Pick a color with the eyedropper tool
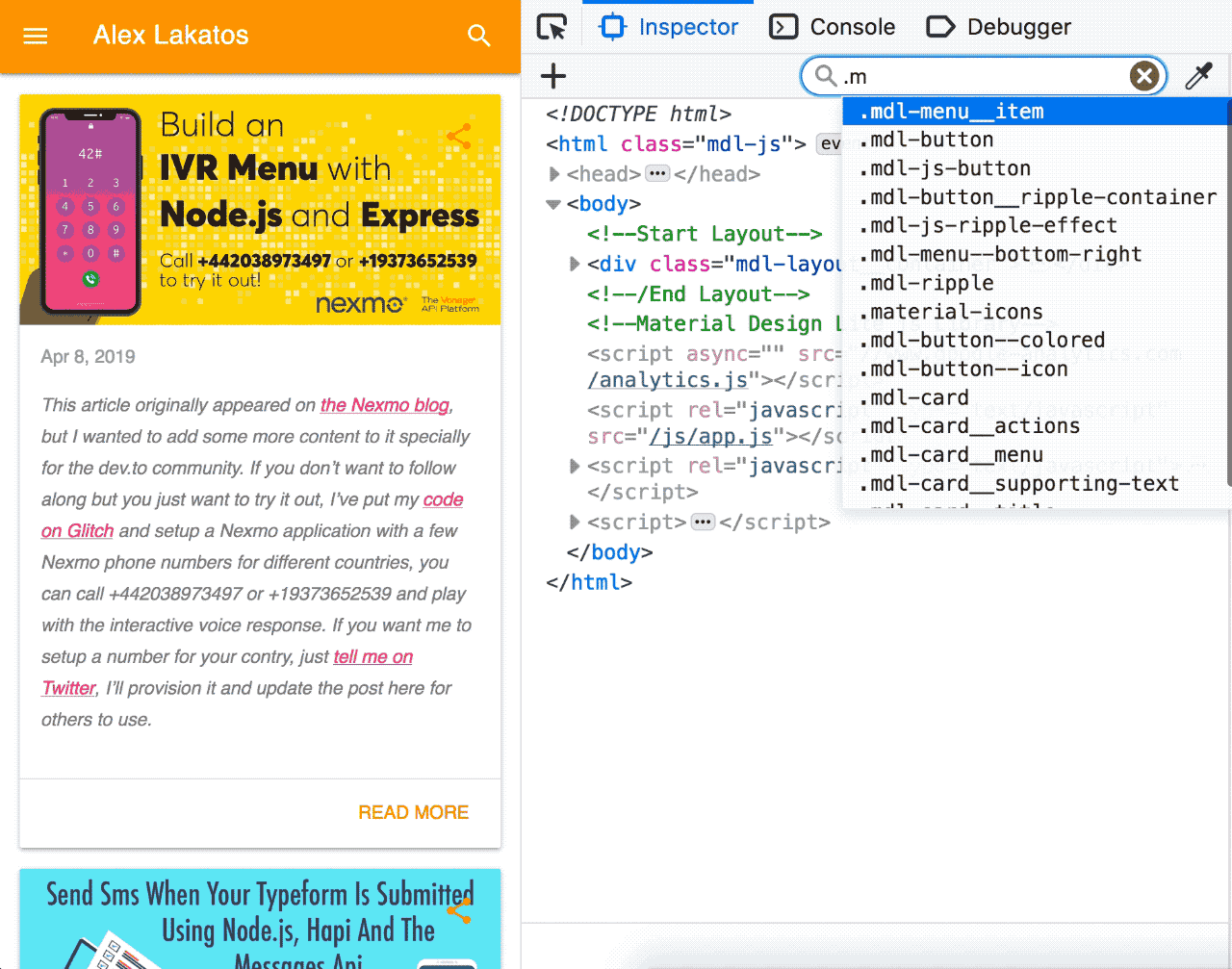Screen dimensions: 1232x969 point(1198,76)
